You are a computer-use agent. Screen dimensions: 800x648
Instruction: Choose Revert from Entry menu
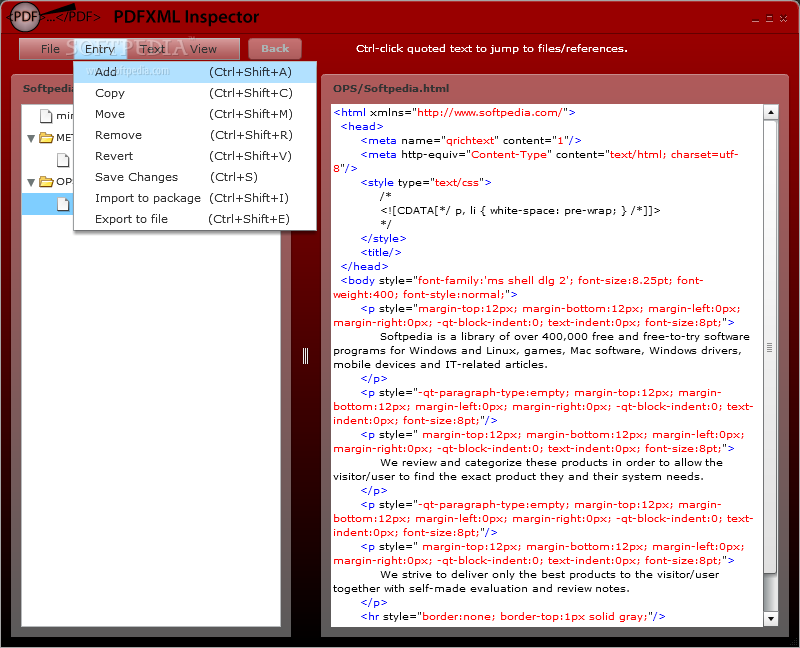coord(195,156)
